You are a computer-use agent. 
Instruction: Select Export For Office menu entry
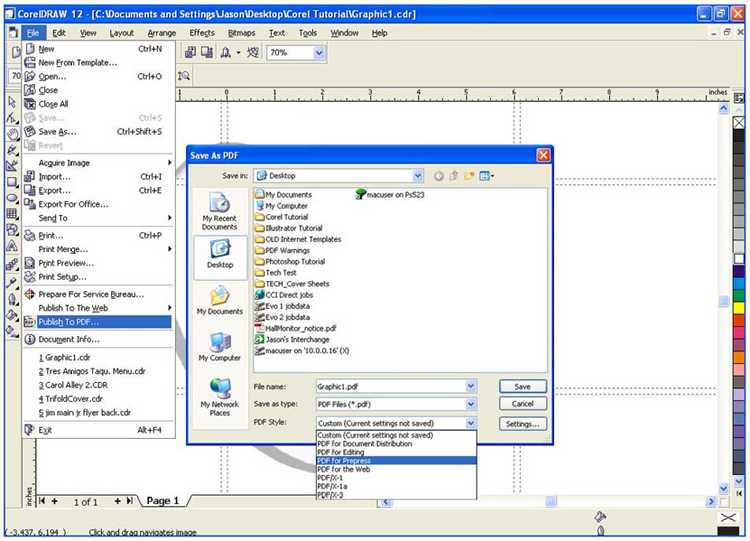pyautogui.click(x=99, y=204)
